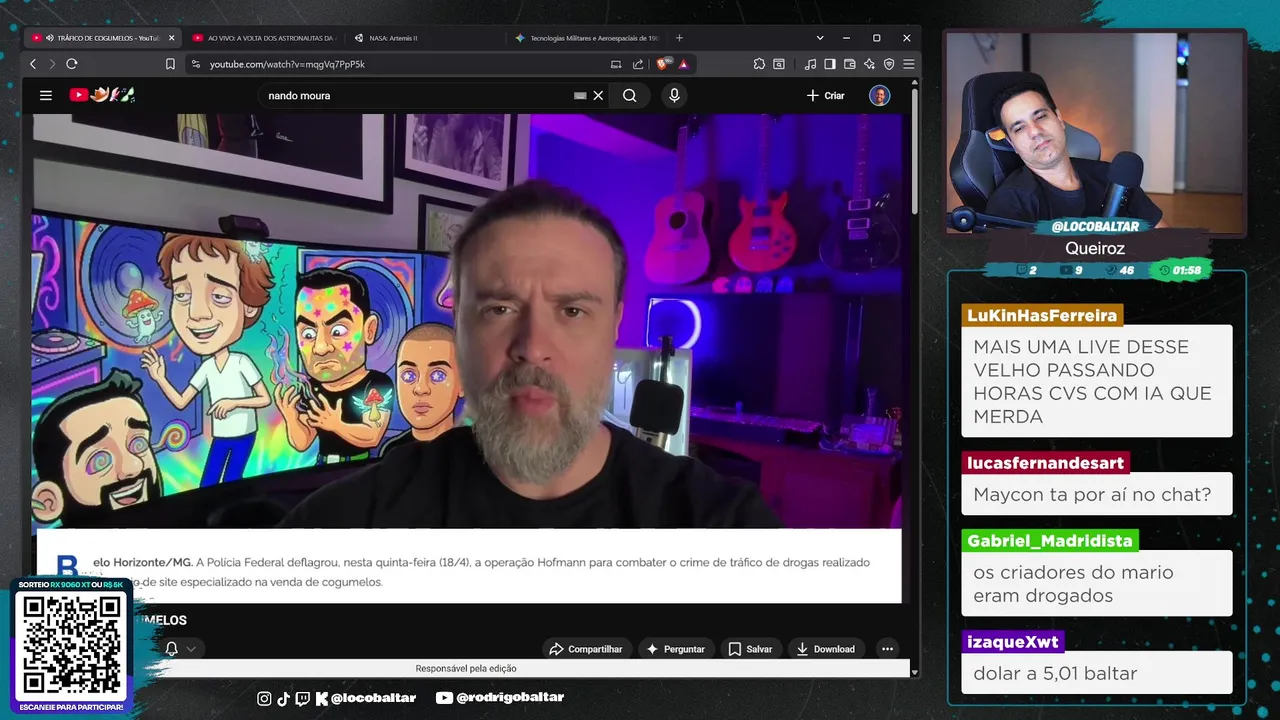Screen dimensions: 1280x720
Task: Click the LuKinHasFerreira chat username
Action: coord(1042,316)
